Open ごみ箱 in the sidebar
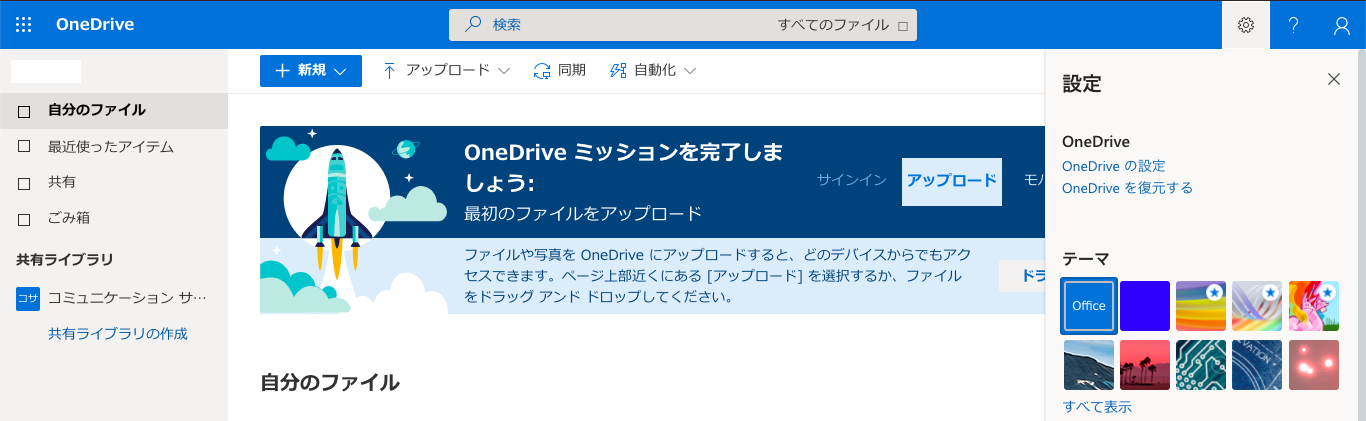The width and height of the screenshot is (1366, 421). pyautogui.click(x=114, y=218)
